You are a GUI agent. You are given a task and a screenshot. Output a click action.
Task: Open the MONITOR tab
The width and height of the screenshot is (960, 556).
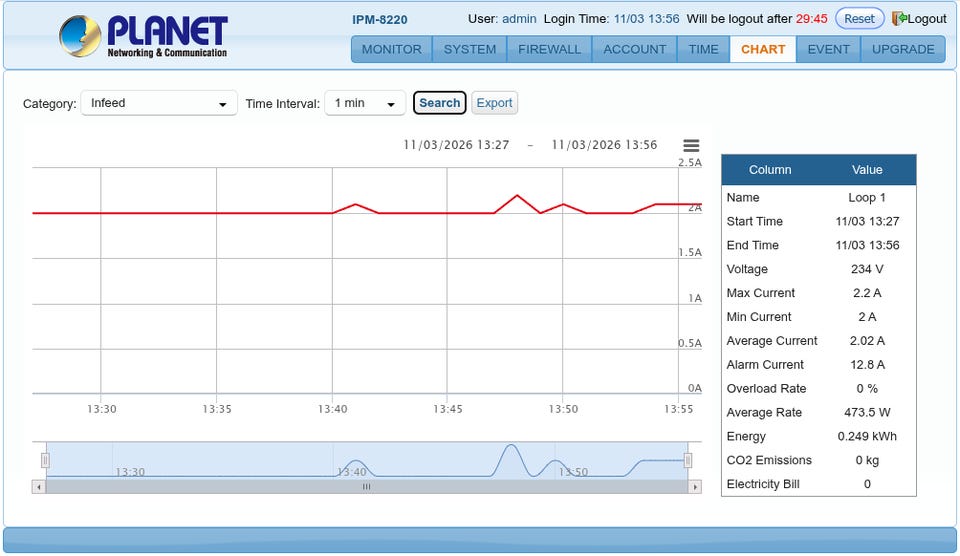pos(391,50)
